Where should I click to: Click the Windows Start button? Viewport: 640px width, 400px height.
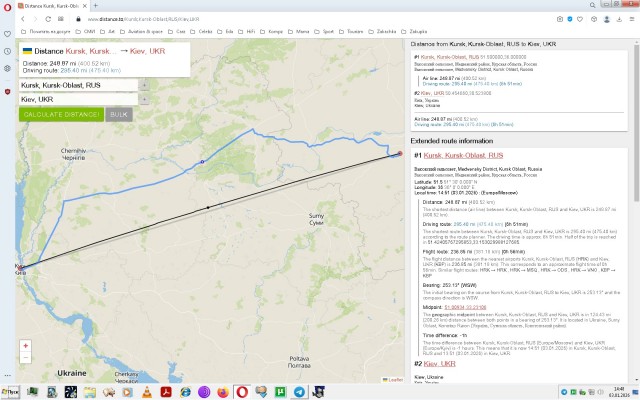pos(10,392)
